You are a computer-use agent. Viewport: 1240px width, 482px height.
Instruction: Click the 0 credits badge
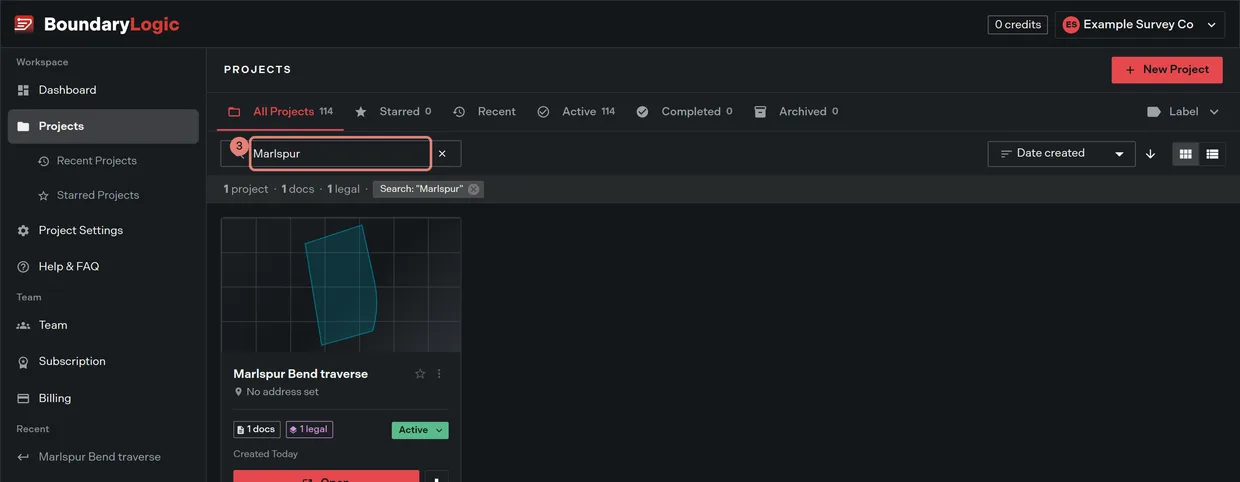(x=1018, y=24)
